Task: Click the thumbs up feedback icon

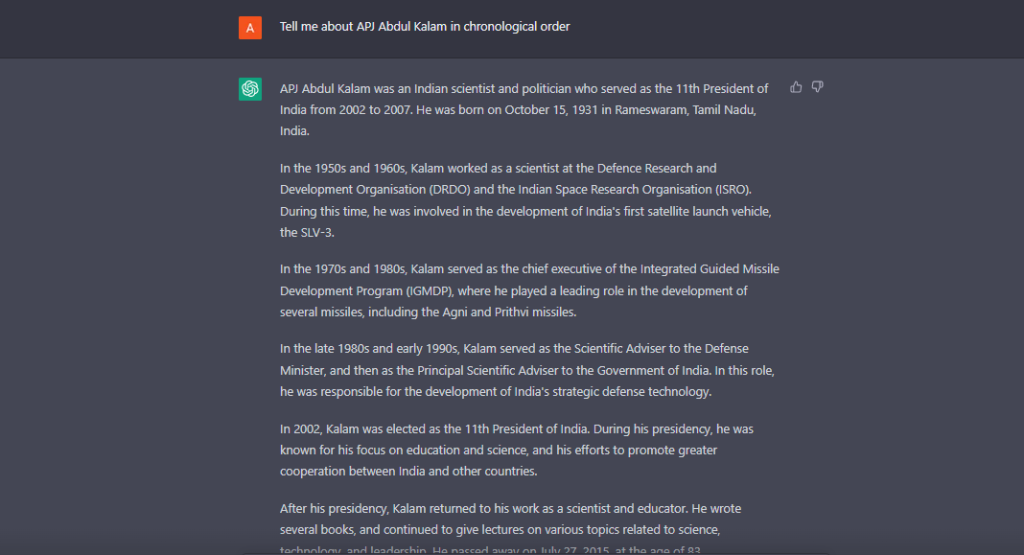Action: pos(796,87)
